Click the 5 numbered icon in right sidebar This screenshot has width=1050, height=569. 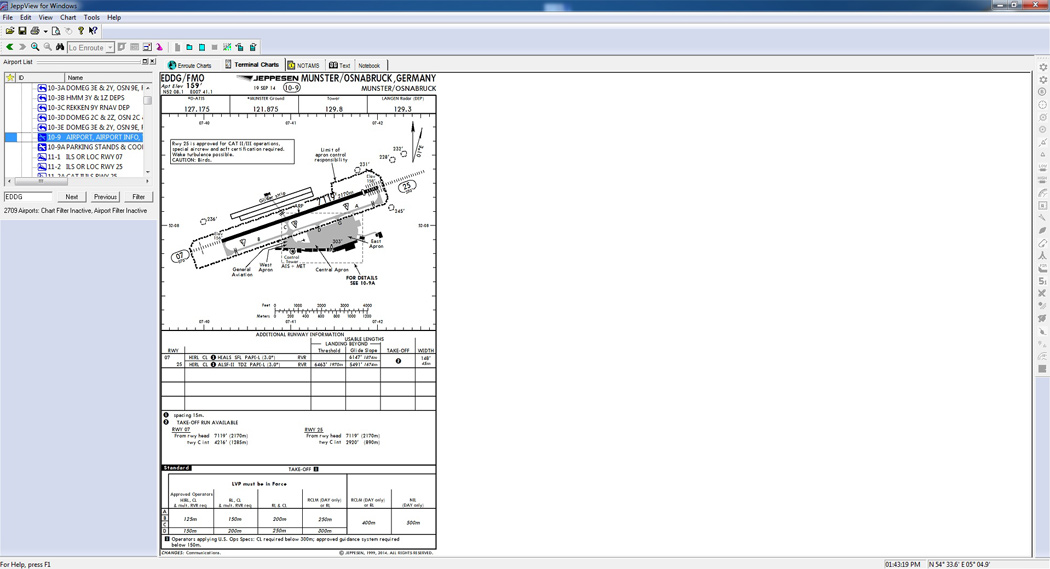[x=1043, y=281]
